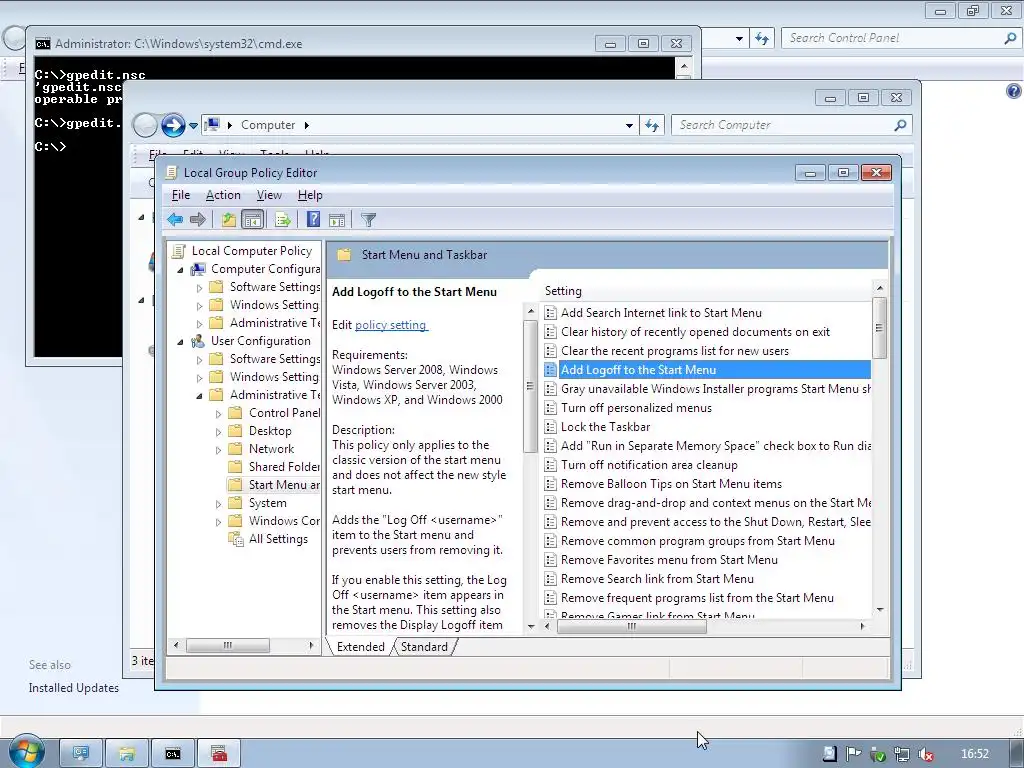Select Turn off personalized menus setting
Image resolution: width=1024 pixels, height=768 pixels.
636,408
